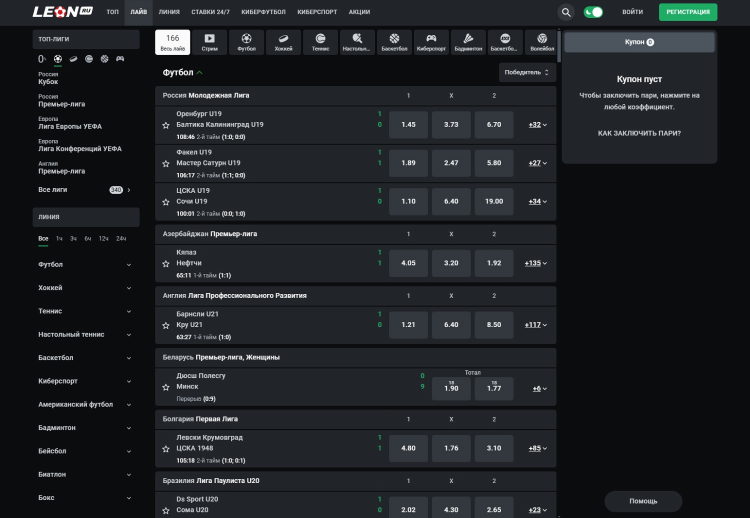Favorite the Оренбург U19 match star

point(166,125)
